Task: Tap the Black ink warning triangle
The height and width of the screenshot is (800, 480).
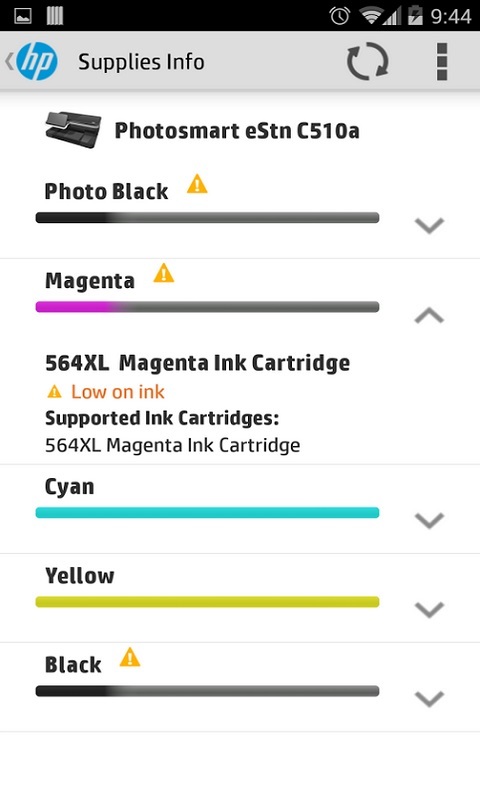Action: point(130,657)
